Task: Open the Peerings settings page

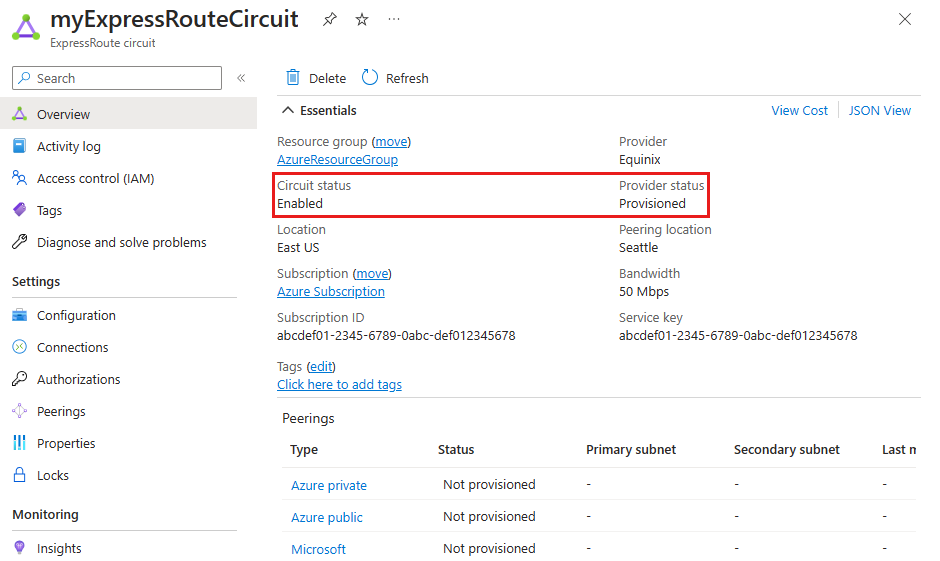Action: pyautogui.click(x=61, y=411)
